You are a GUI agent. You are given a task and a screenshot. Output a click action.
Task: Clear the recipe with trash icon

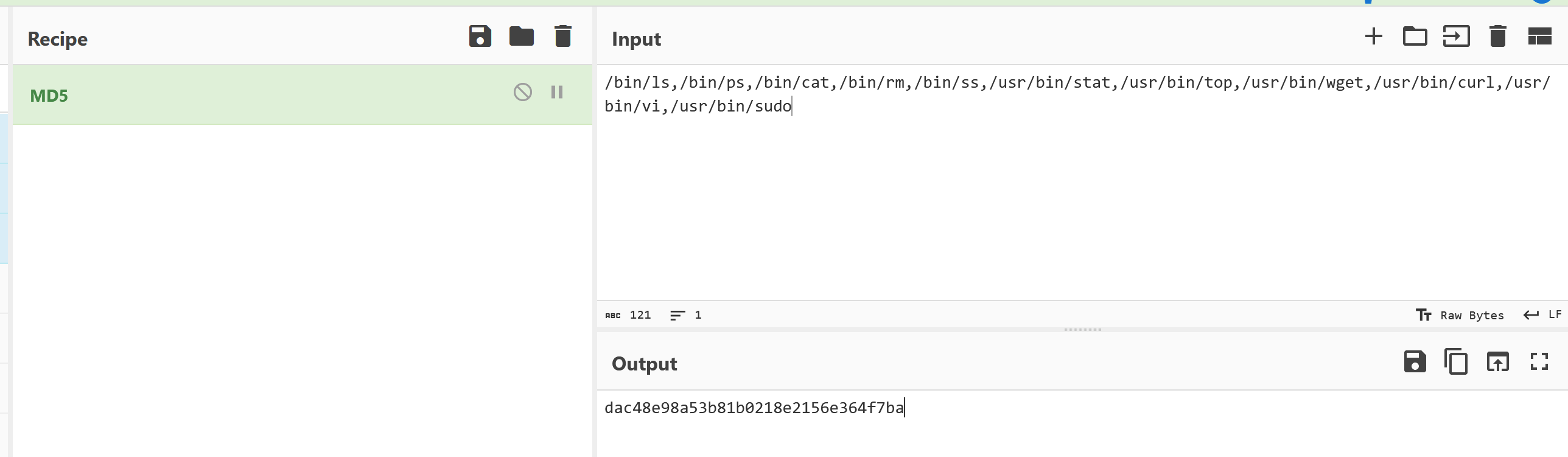pyautogui.click(x=563, y=37)
